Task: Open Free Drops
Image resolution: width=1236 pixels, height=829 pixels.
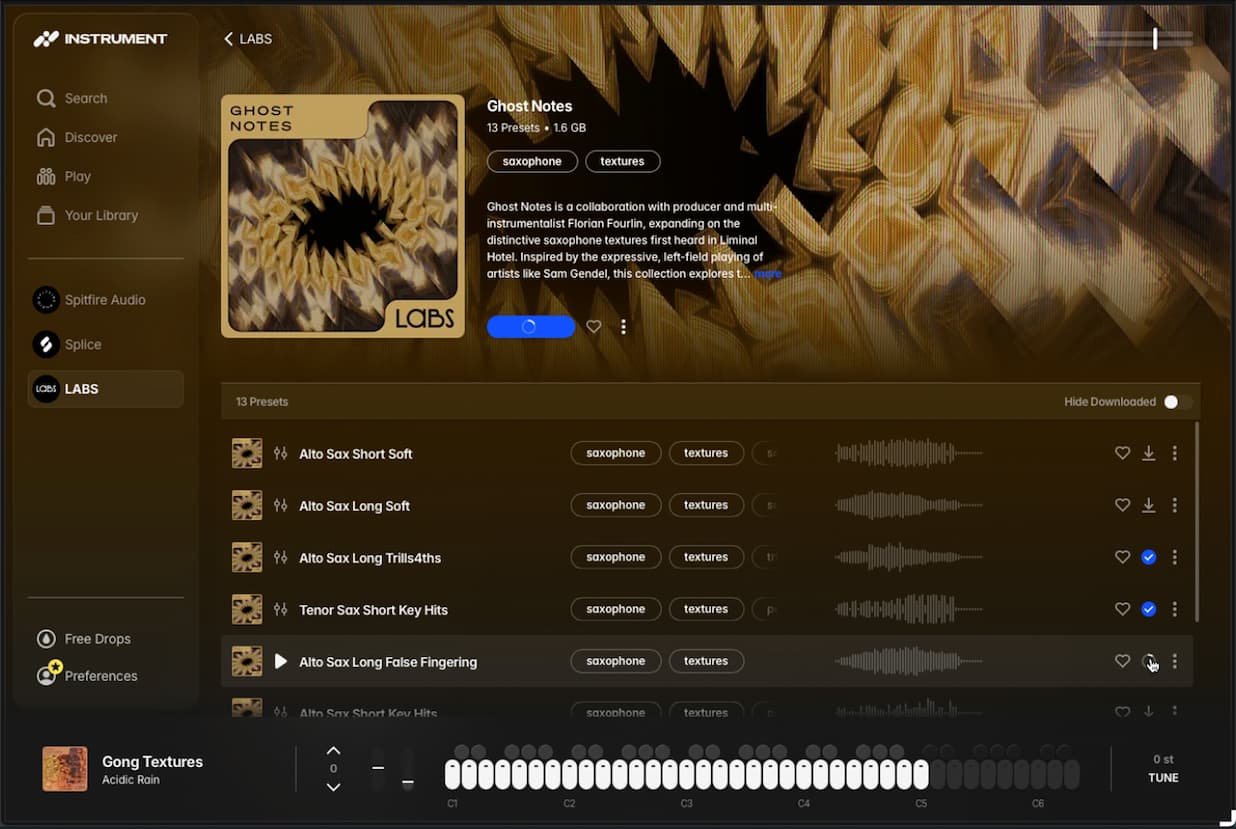Action: 84,639
